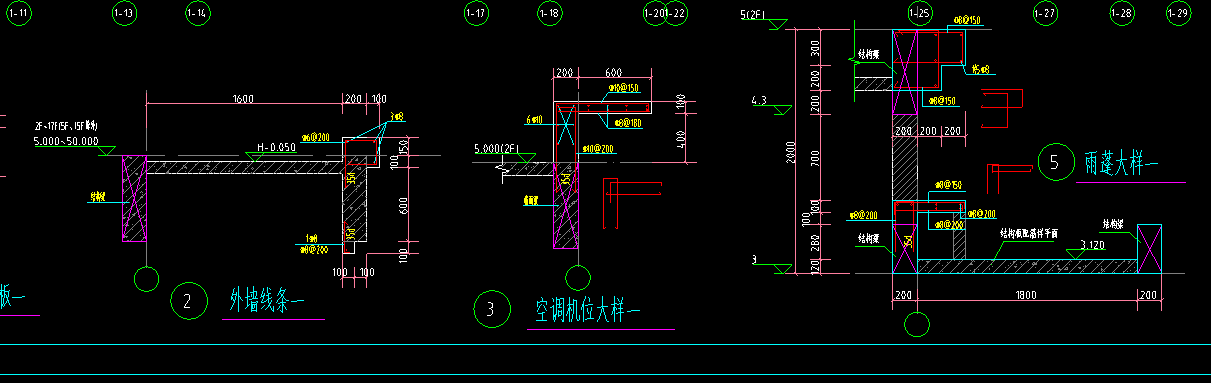Image resolution: width=1211 pixels, height=383 pixels.
Task: Click the empty grid circle below detail 5
Action: tap(917, 325)
